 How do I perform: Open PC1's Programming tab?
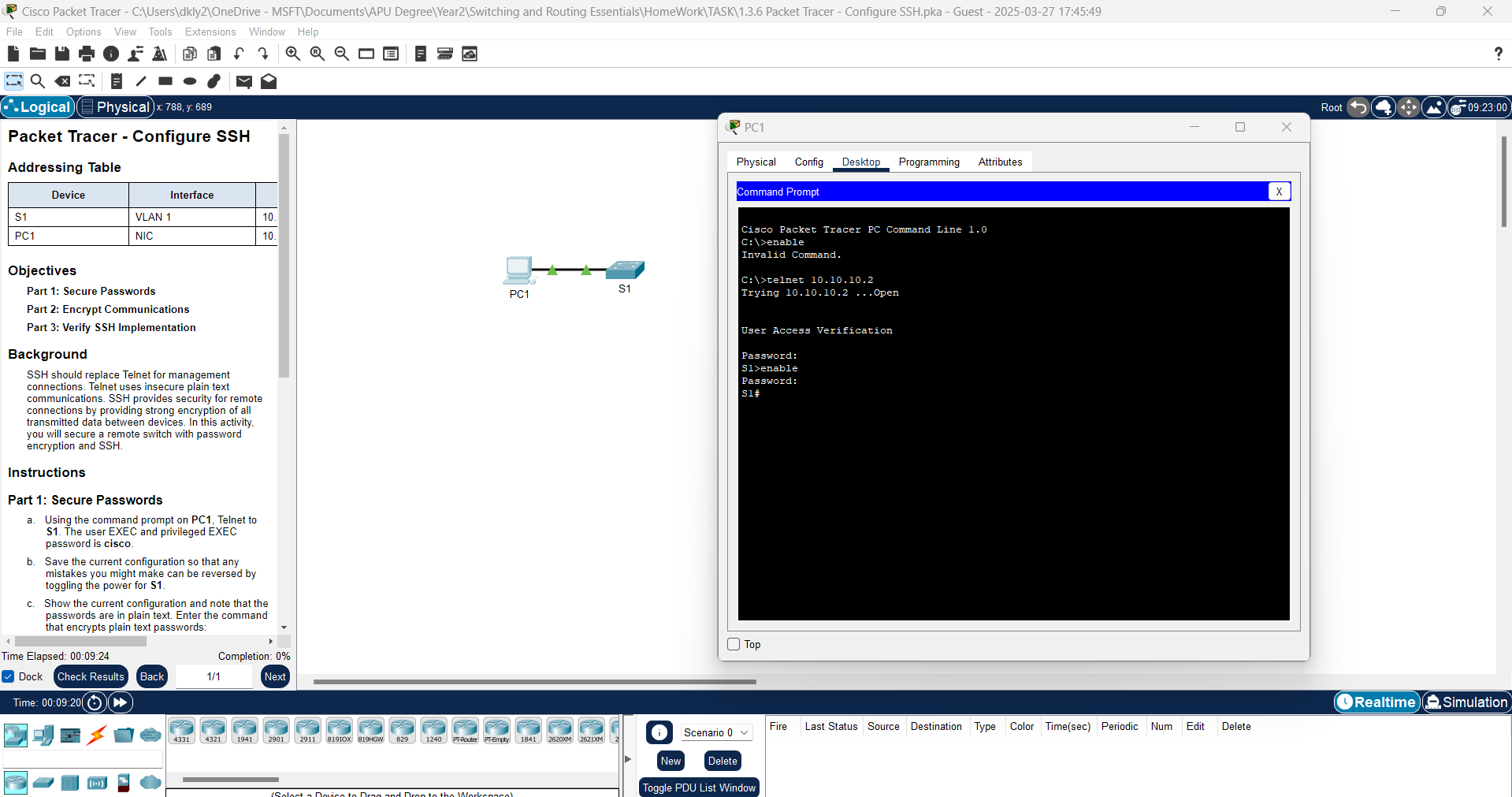click(x=929, y=162)
